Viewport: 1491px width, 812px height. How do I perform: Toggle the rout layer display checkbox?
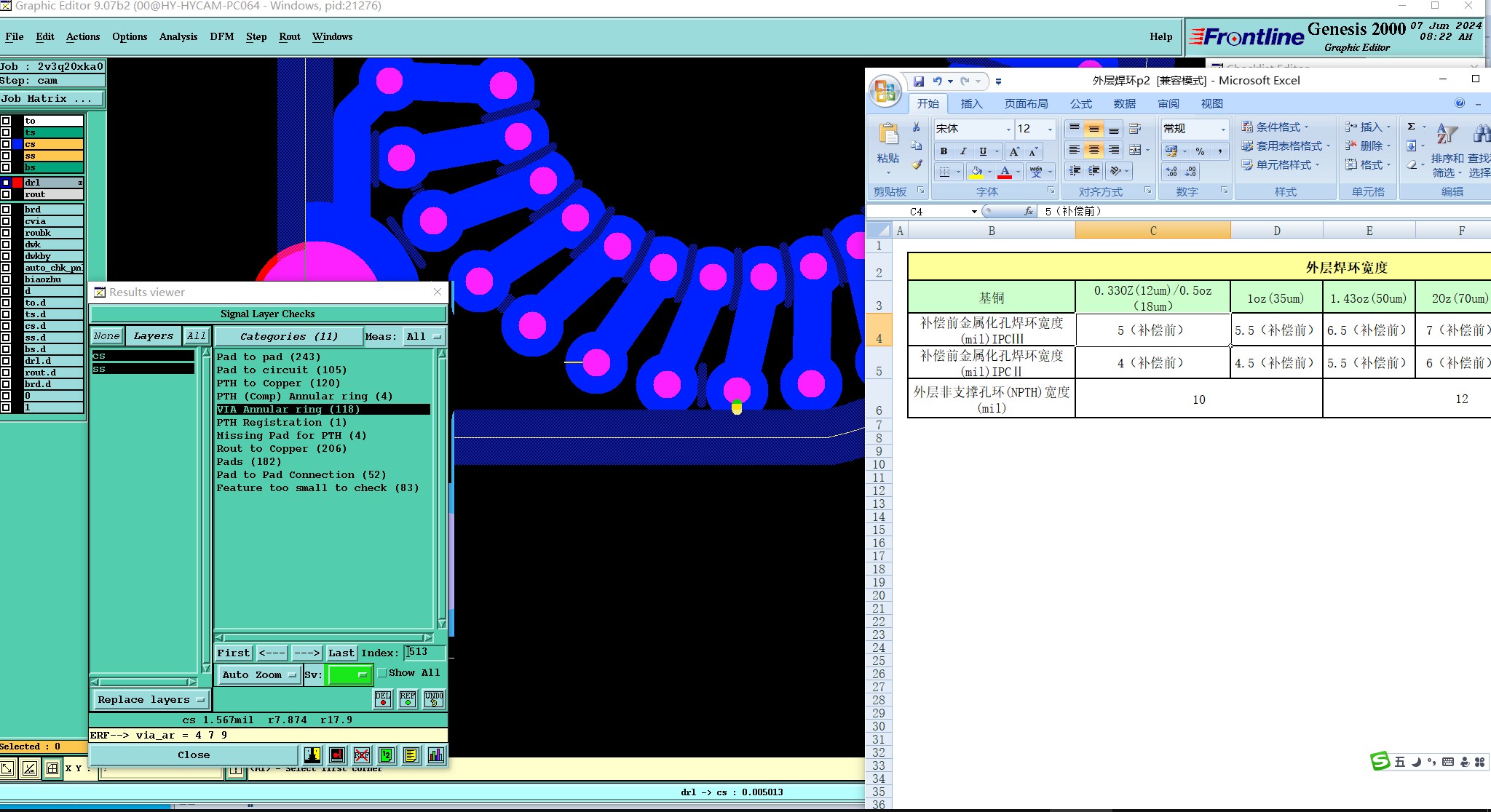point(6,194)
